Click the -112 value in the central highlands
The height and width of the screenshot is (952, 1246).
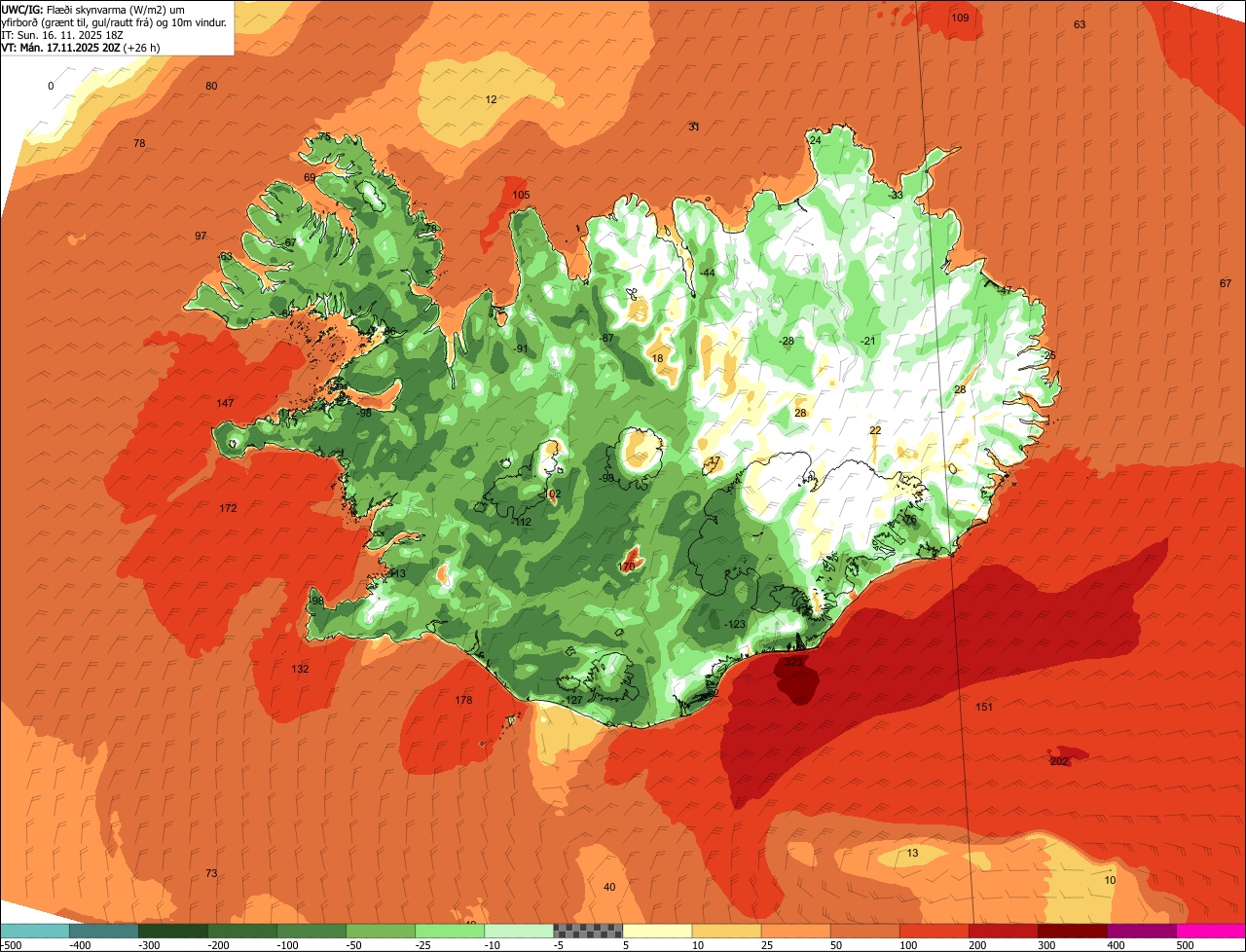(523, 522)
